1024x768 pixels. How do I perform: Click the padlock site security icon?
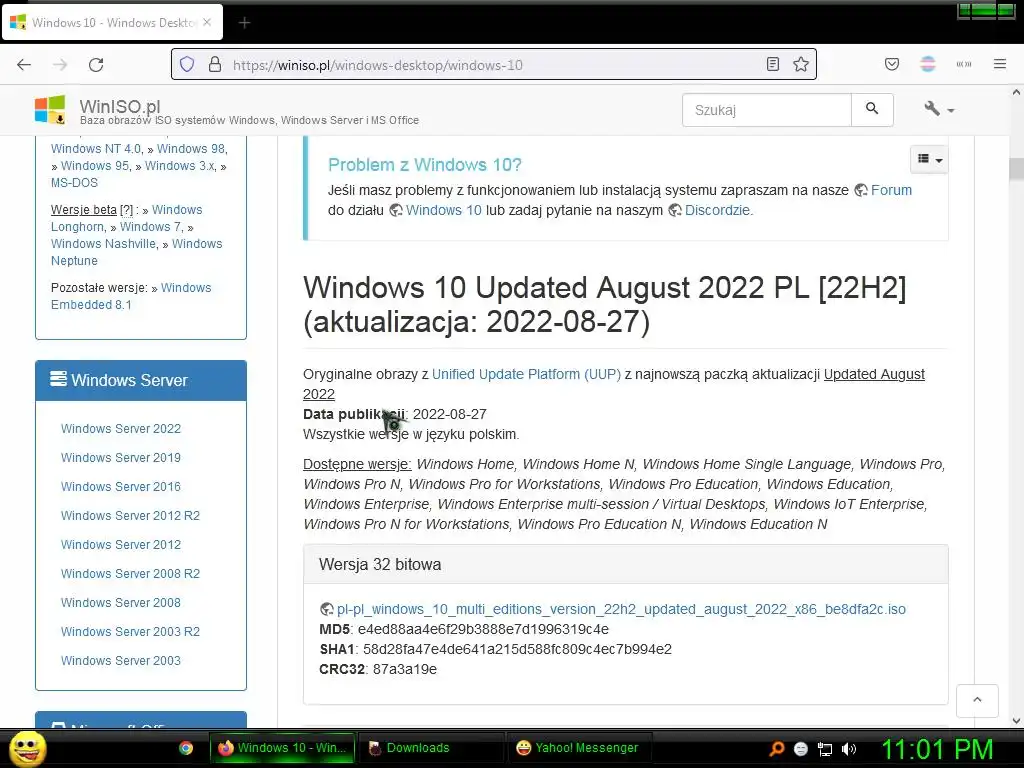click(x=214, y=65)
